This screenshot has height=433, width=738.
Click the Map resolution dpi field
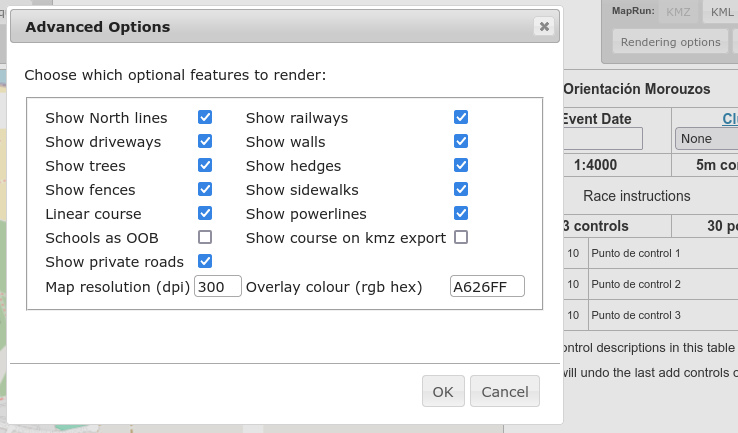pyautogui.click(x=218, y=287)
